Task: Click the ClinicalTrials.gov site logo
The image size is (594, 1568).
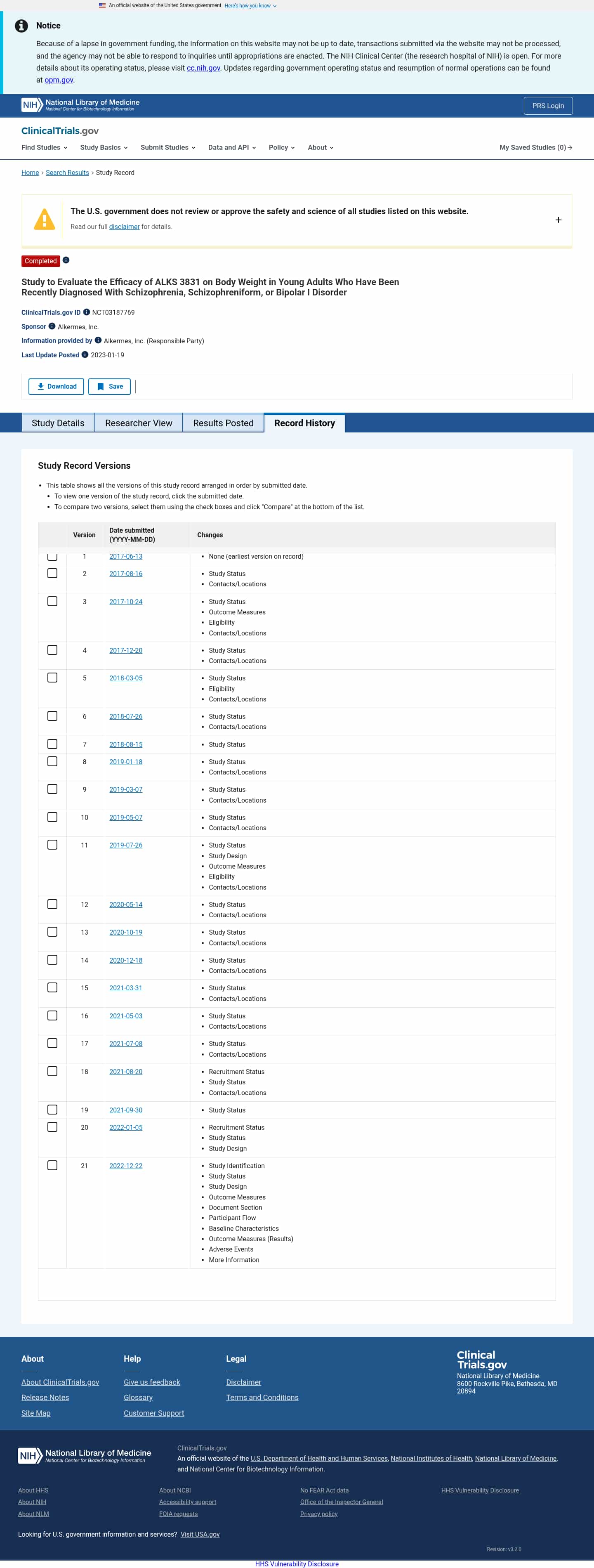Action: coord(60,131)
